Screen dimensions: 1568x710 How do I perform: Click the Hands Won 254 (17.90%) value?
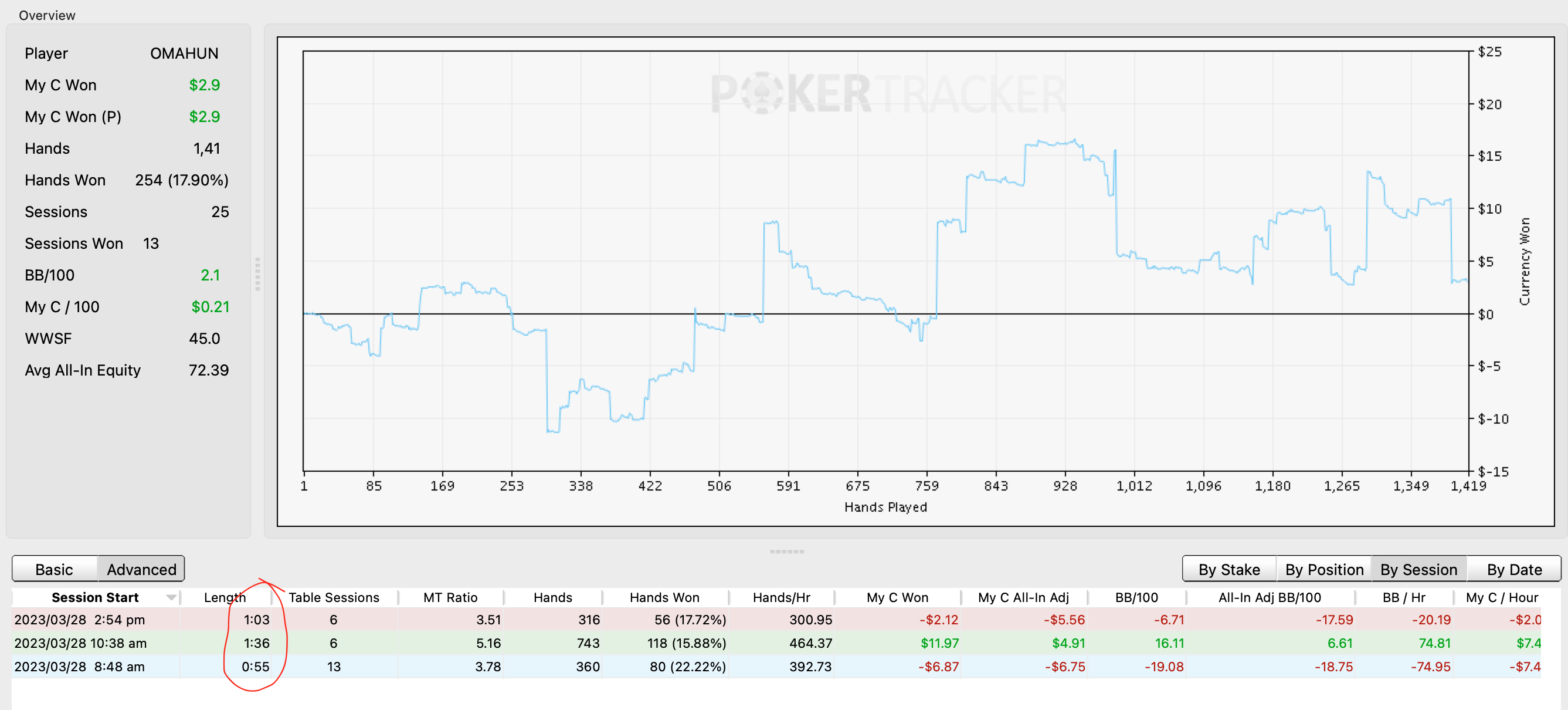pos(181,180)
